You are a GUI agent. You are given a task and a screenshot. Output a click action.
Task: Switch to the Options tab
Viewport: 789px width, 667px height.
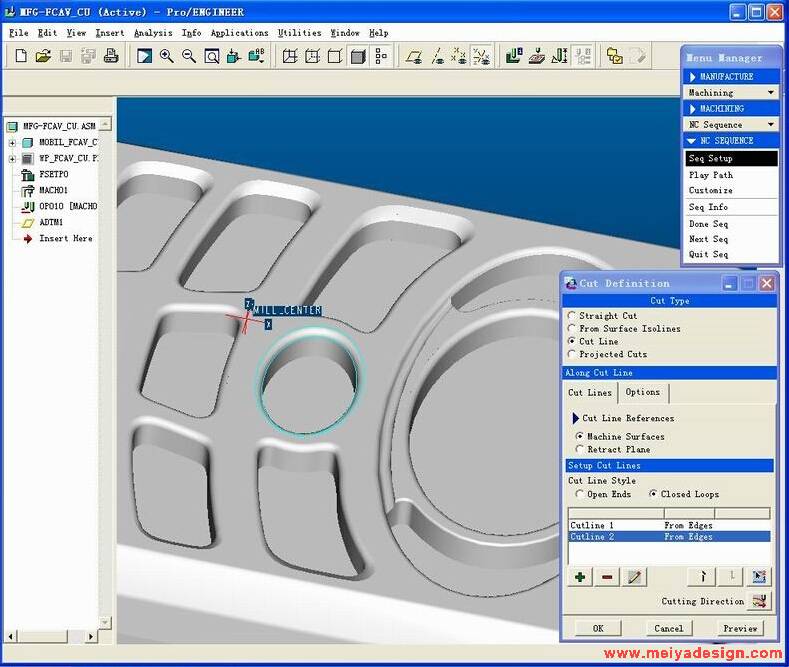pos(643,392)
